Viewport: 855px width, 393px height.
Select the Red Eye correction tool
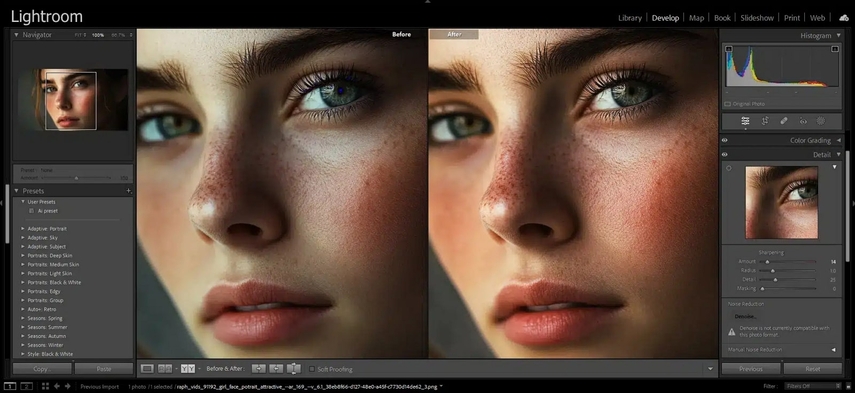803,121
